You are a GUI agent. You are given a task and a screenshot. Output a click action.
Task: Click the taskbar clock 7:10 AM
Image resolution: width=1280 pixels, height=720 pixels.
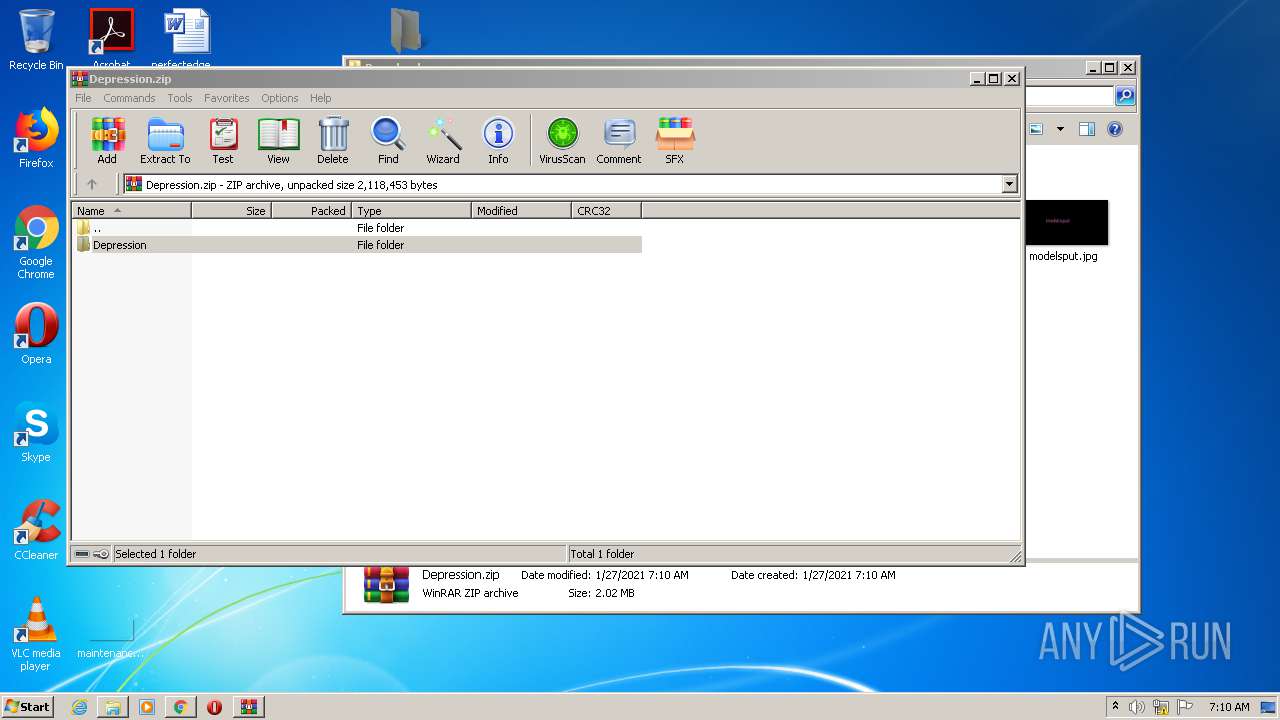pyautogui.click(x=1229, y=707)
